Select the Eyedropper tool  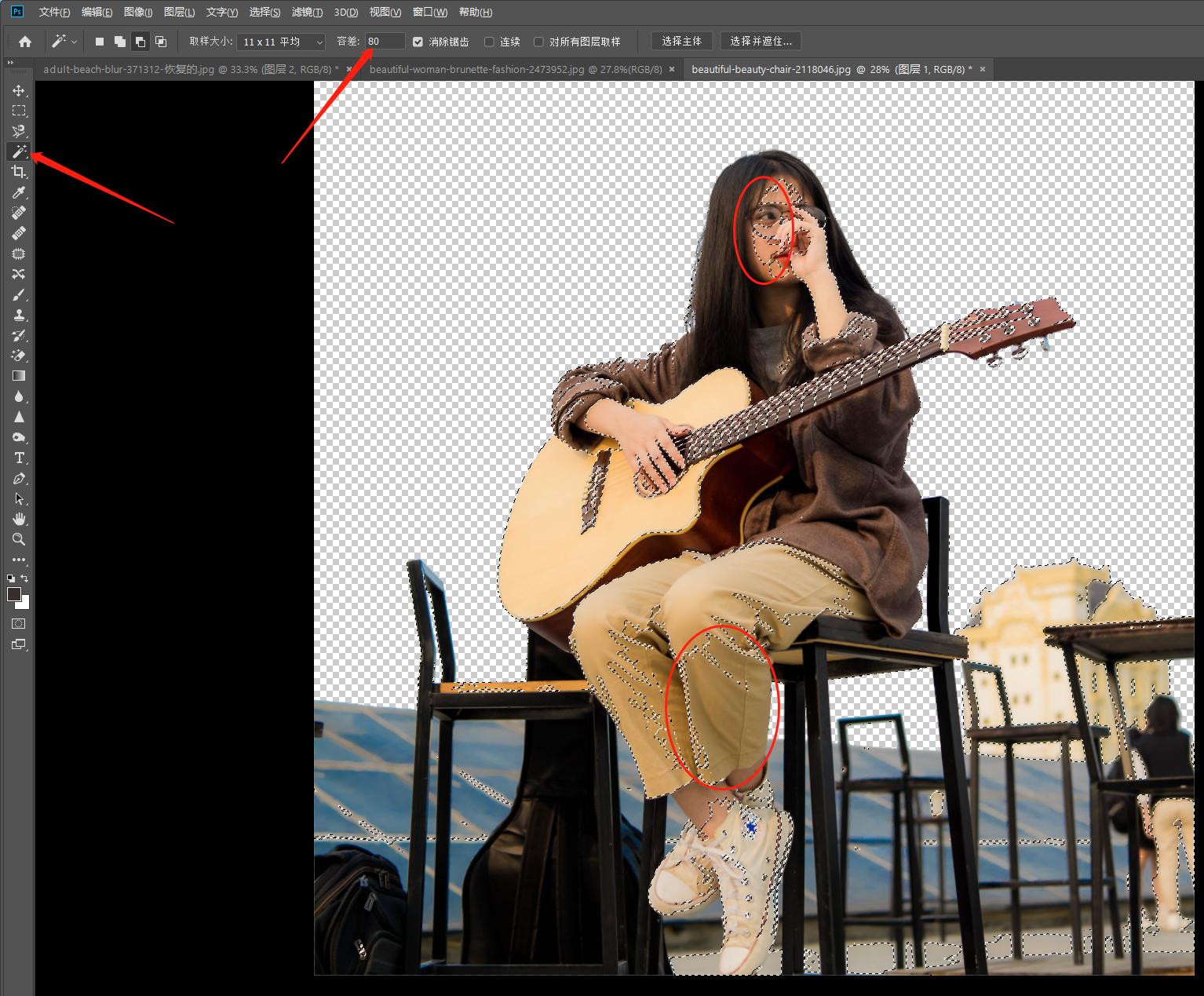click(x=19, y=192)
